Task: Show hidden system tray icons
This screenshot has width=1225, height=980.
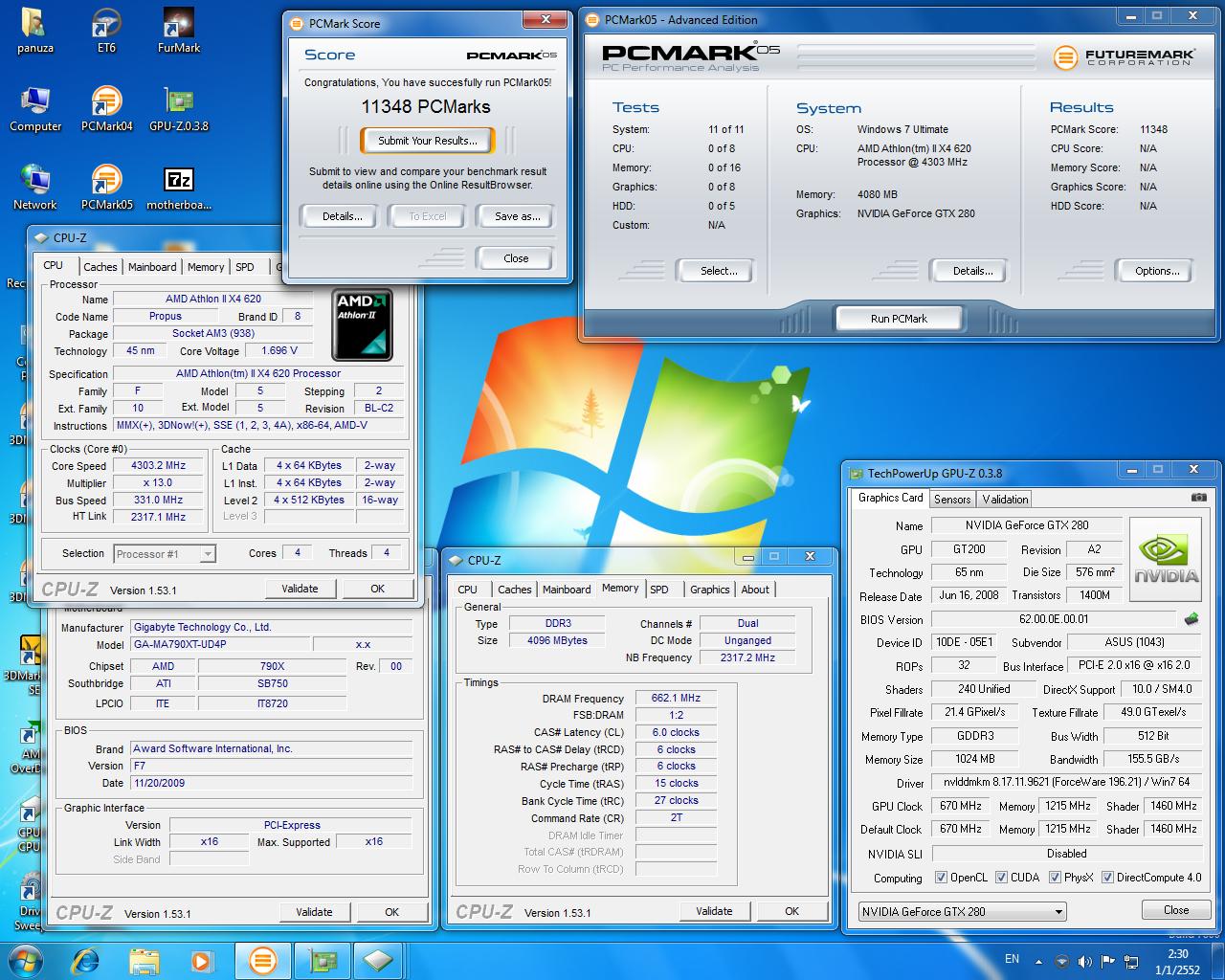Action: click(x=1039, y=960)
